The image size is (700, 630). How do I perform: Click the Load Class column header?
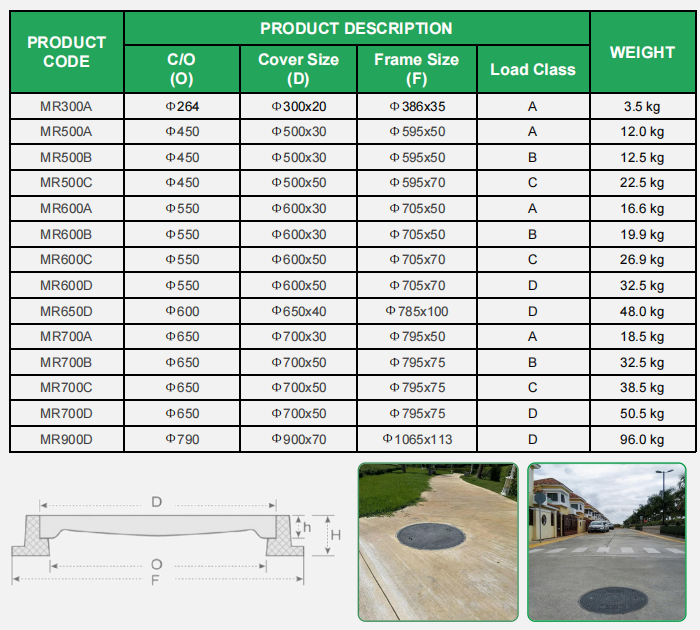(532, 70)
